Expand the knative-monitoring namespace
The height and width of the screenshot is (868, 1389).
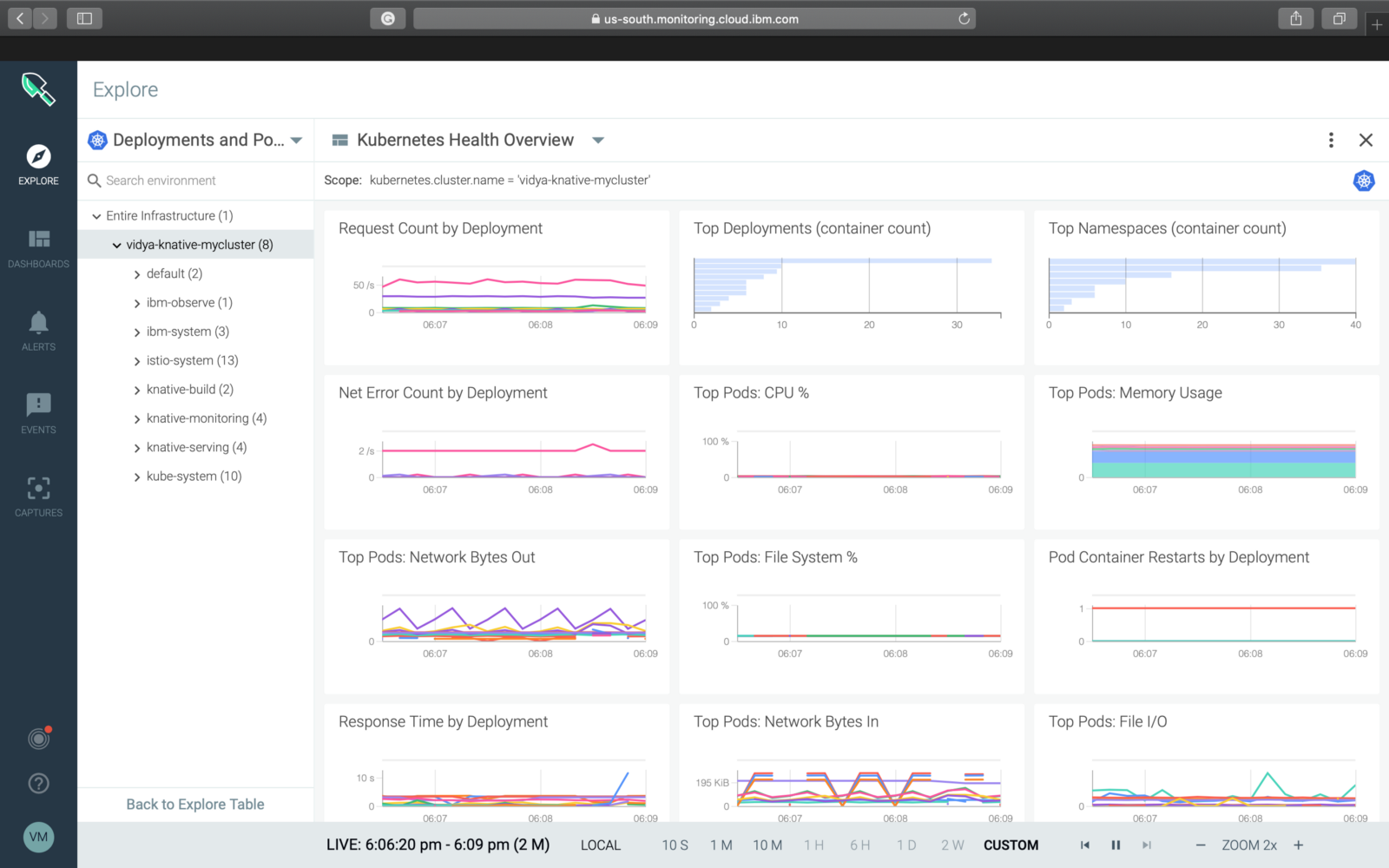[137, 419]
